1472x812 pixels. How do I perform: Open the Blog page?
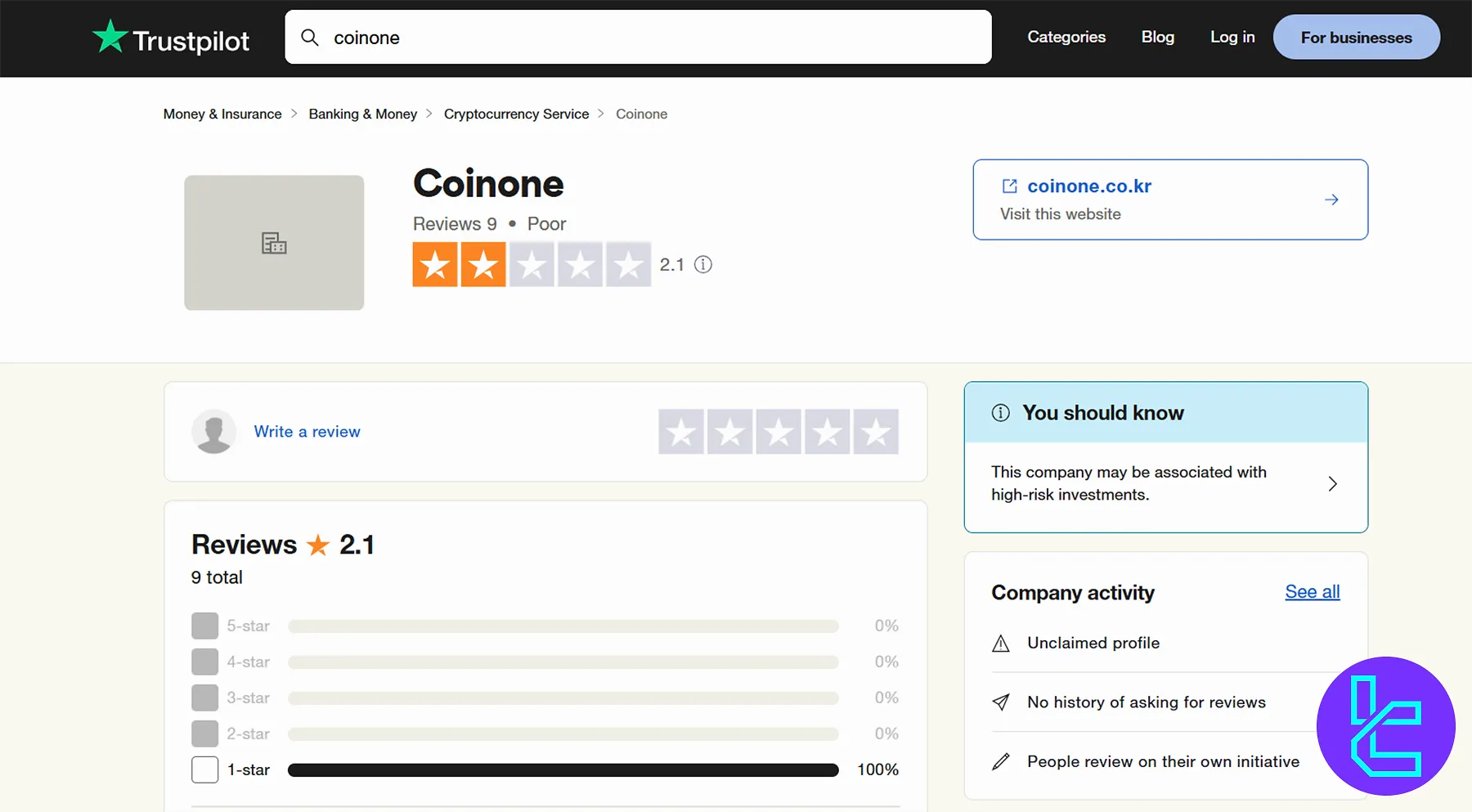[x=1158, y=37]
